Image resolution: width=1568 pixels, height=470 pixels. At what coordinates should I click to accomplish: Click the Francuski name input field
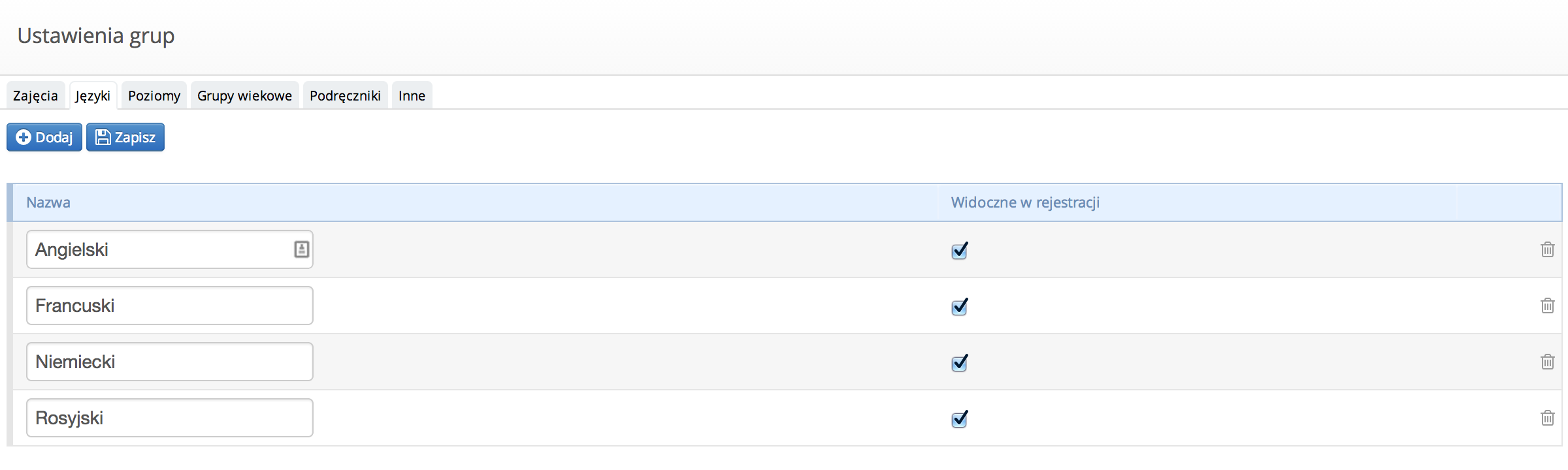170,305
